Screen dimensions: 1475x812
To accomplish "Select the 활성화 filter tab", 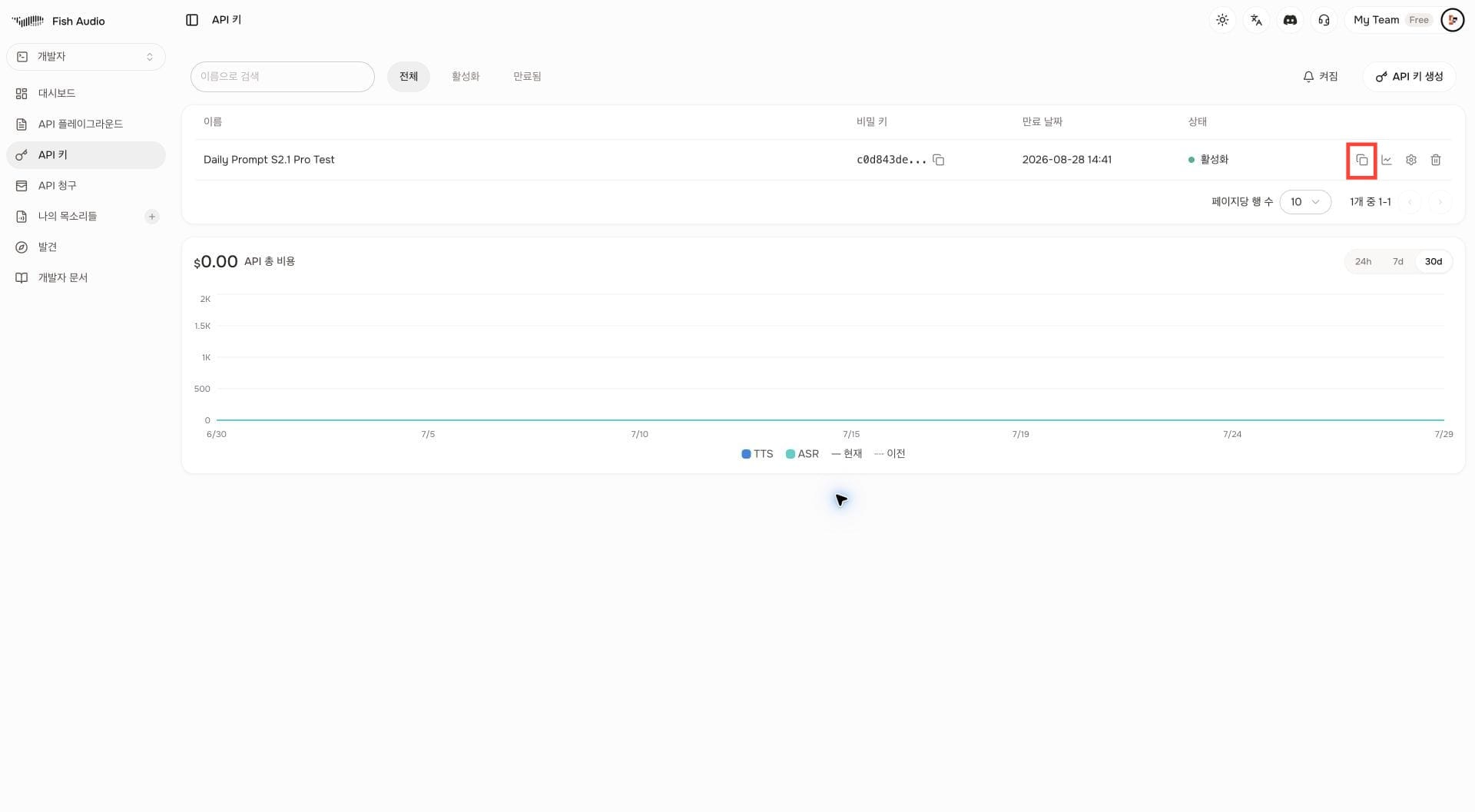I will 466,77.
